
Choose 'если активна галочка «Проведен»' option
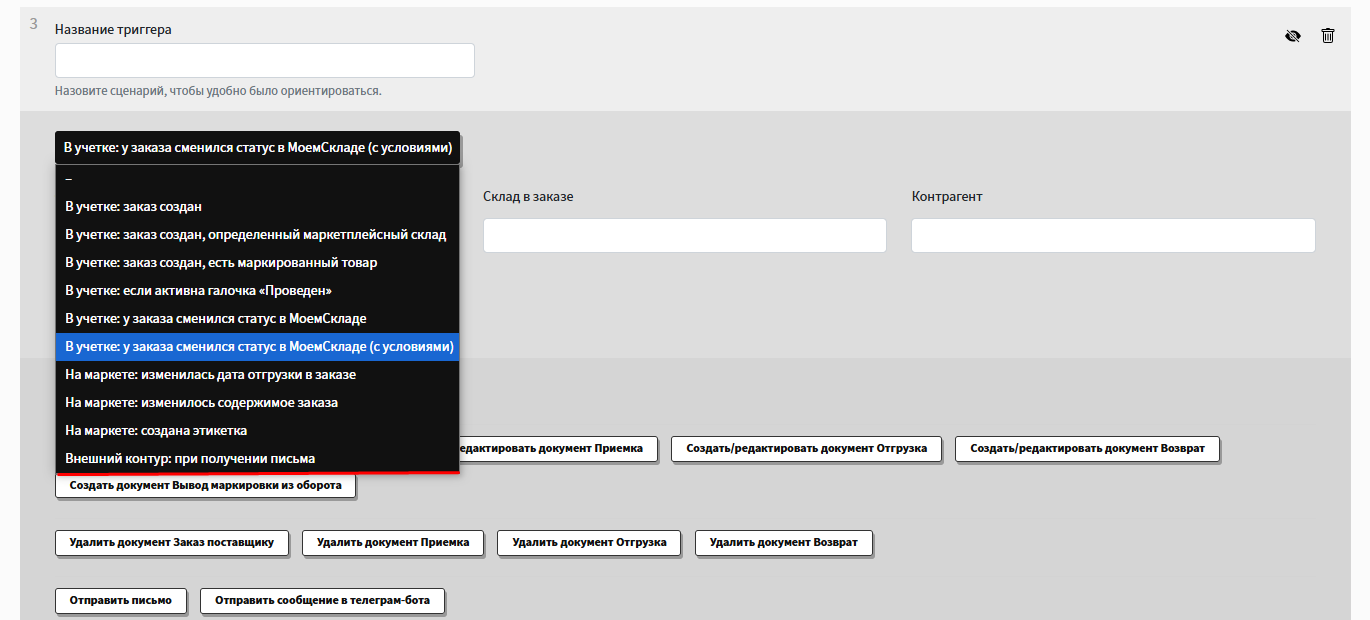(x=258, y=291)
